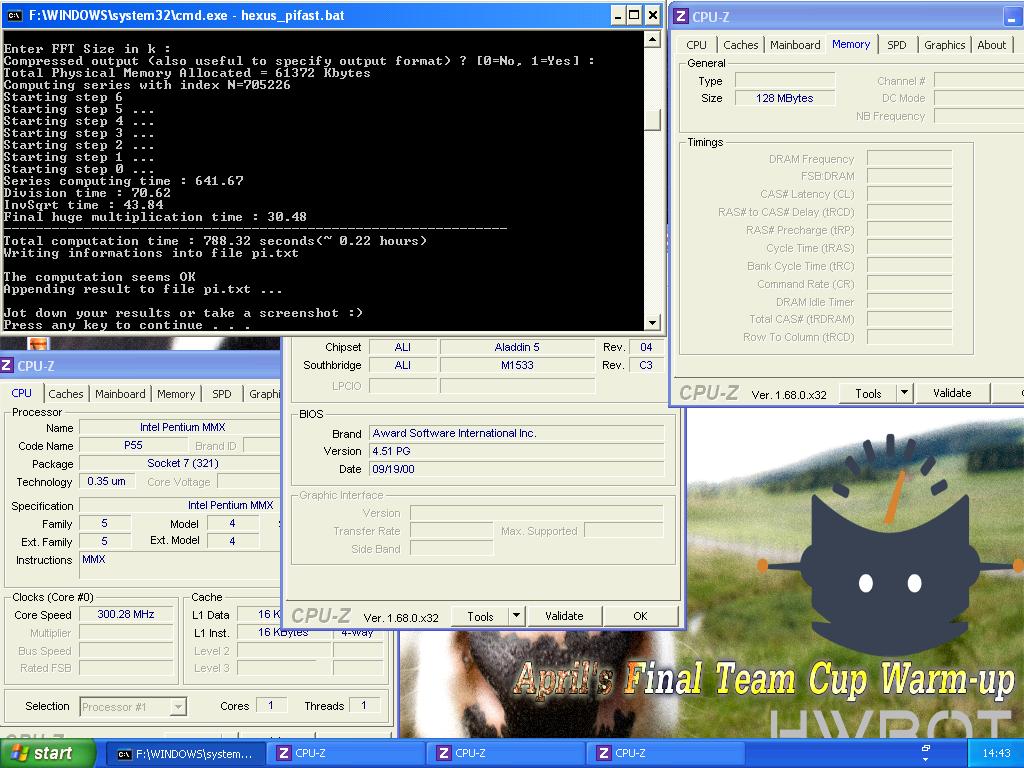Click CPU-Z logo icon in Memory window title
The height and width of the screenshot is (768, 1024).
pyautogui.click(x=680, y=16)
